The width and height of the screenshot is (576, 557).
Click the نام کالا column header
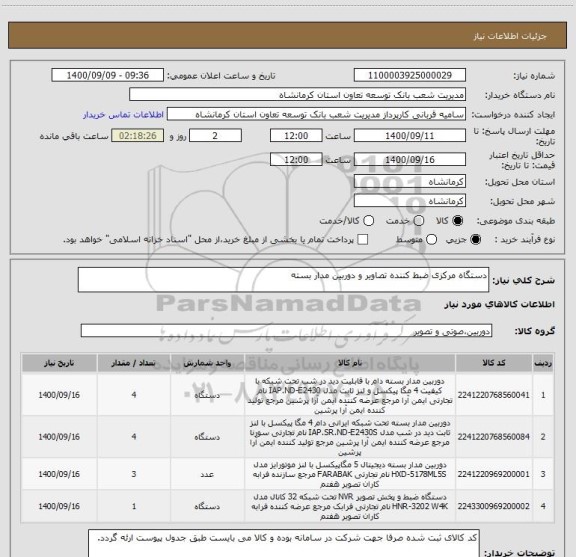click(x=350, y=363)
